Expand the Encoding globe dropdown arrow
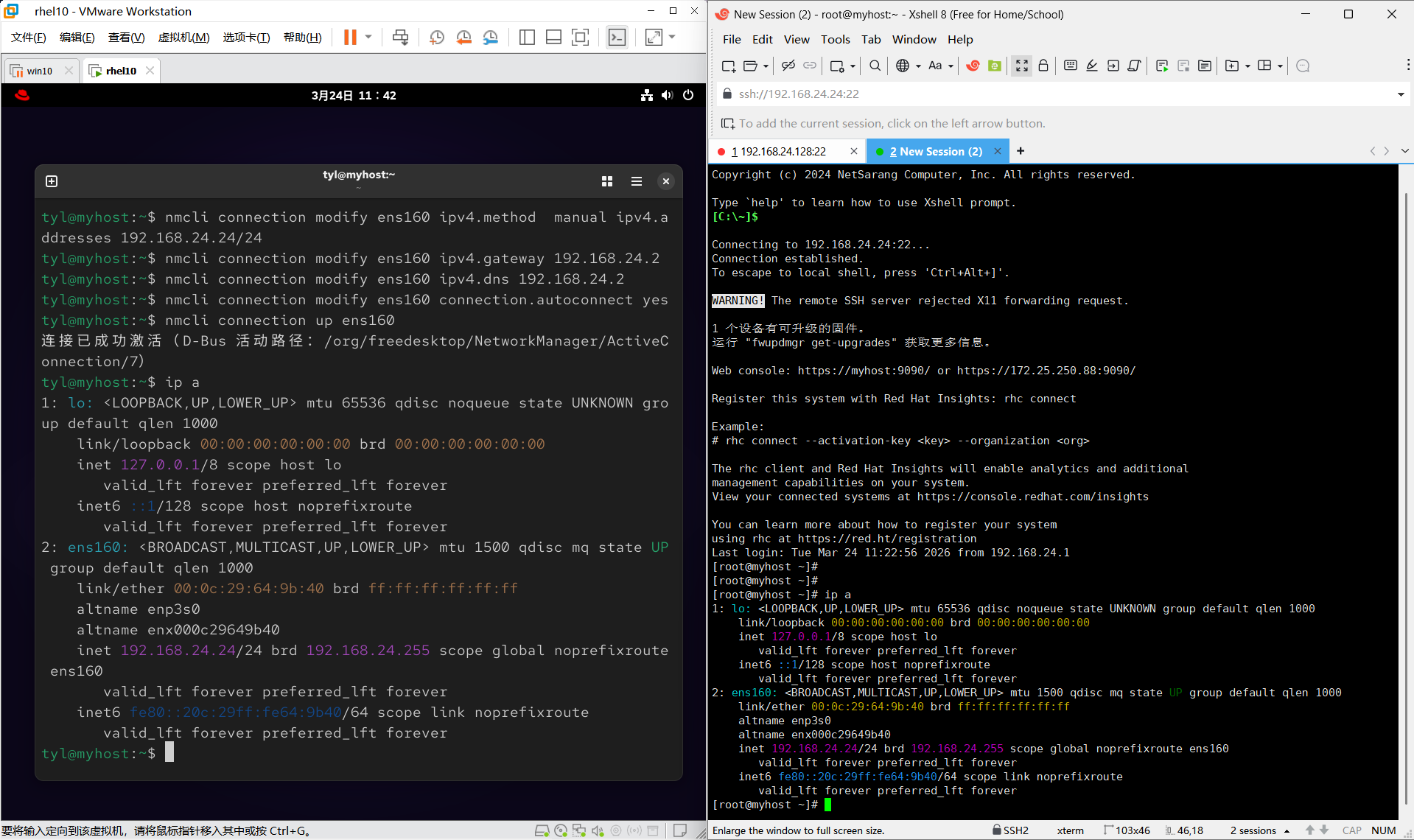Image resolution: width=1414 pixels, height=840 pixels. click(x=918, y=66)
